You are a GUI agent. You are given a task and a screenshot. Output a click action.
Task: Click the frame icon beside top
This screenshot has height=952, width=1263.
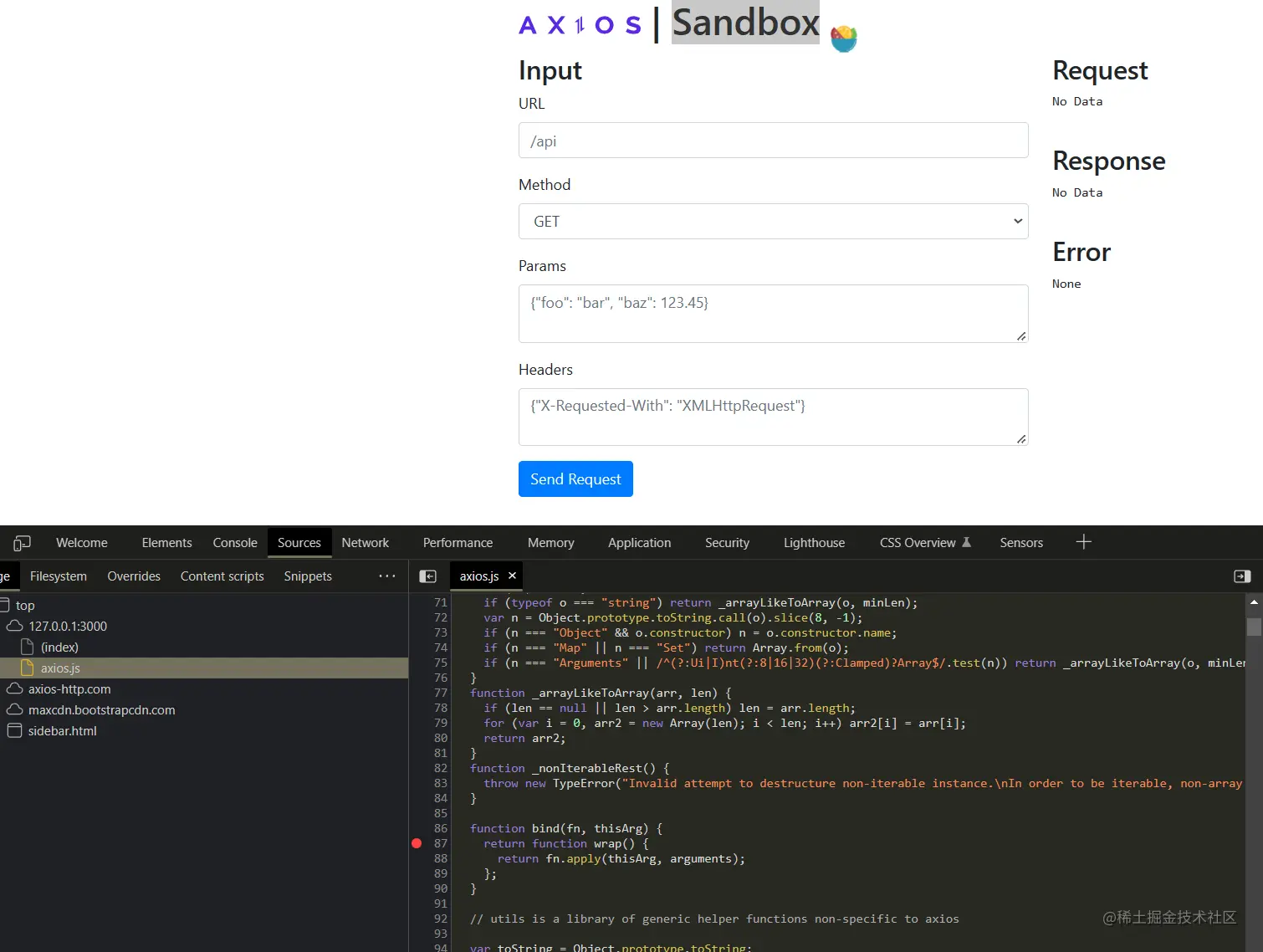(5, 605)
